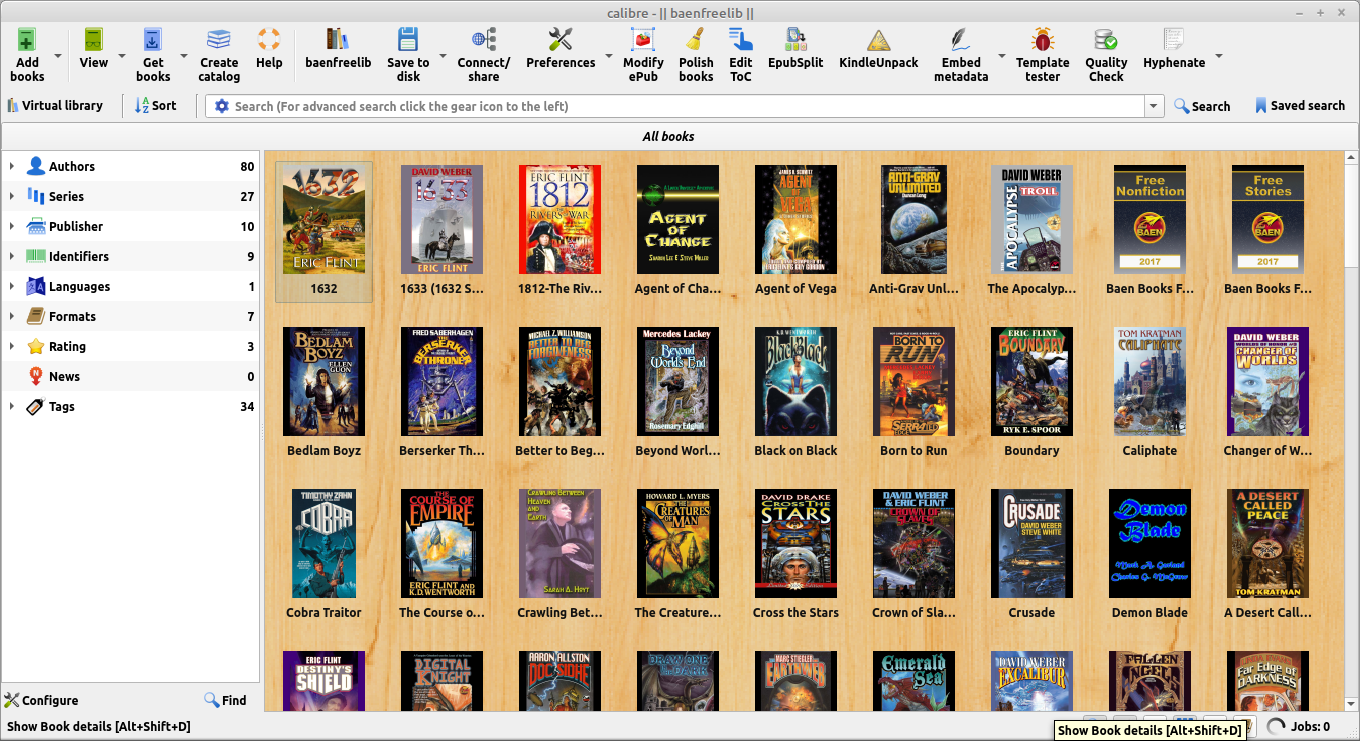
Task: Click the Get books download icon
Action: pos(153,40)
